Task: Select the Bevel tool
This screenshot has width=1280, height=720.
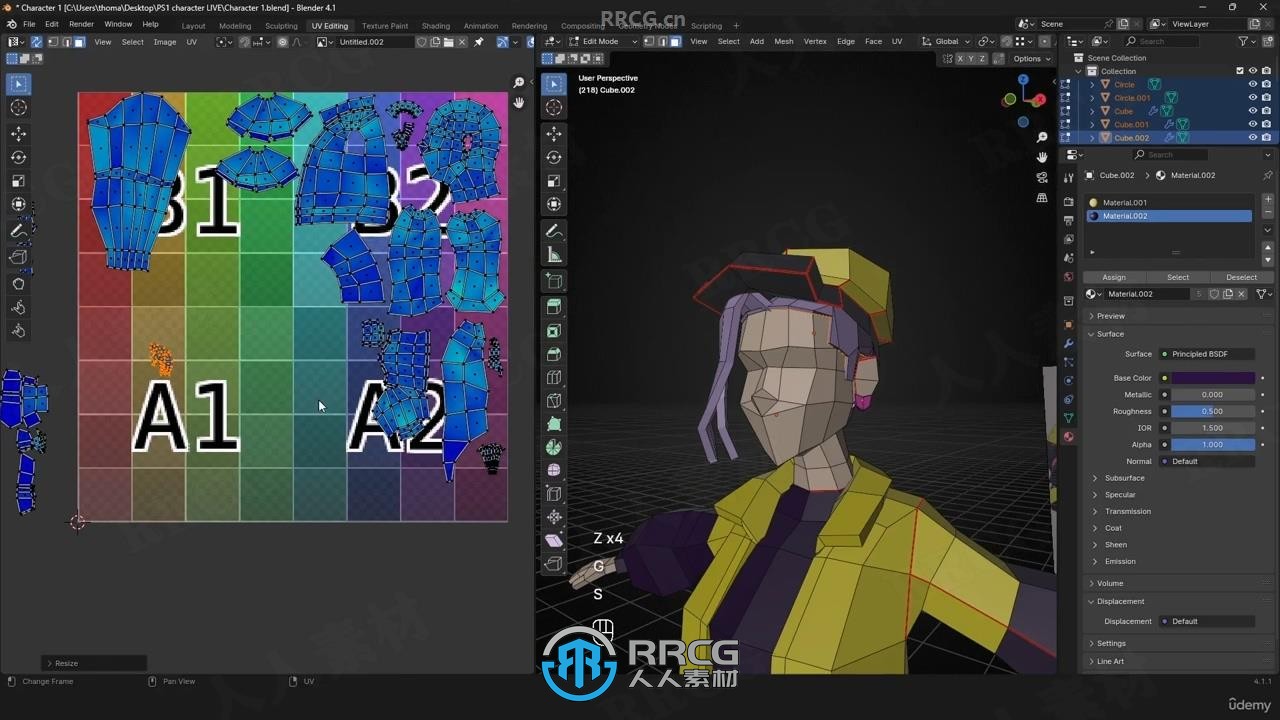Action: click(554, 354)
